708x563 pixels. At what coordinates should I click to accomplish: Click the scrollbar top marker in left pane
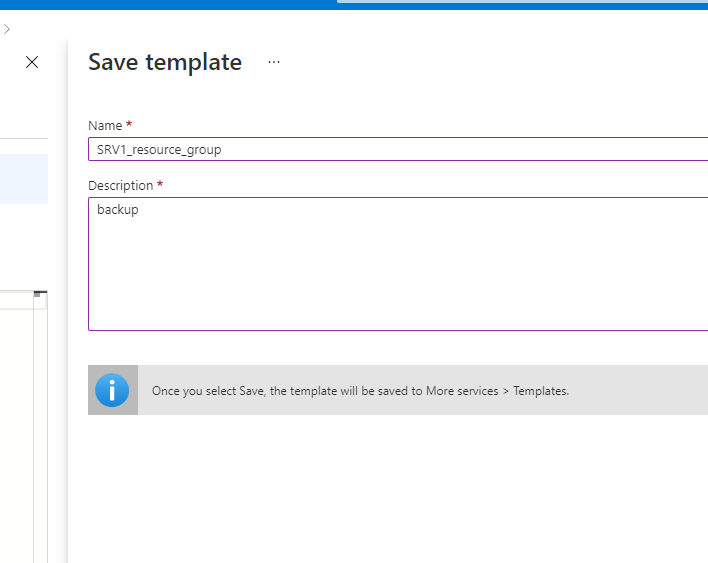[40, 294]
